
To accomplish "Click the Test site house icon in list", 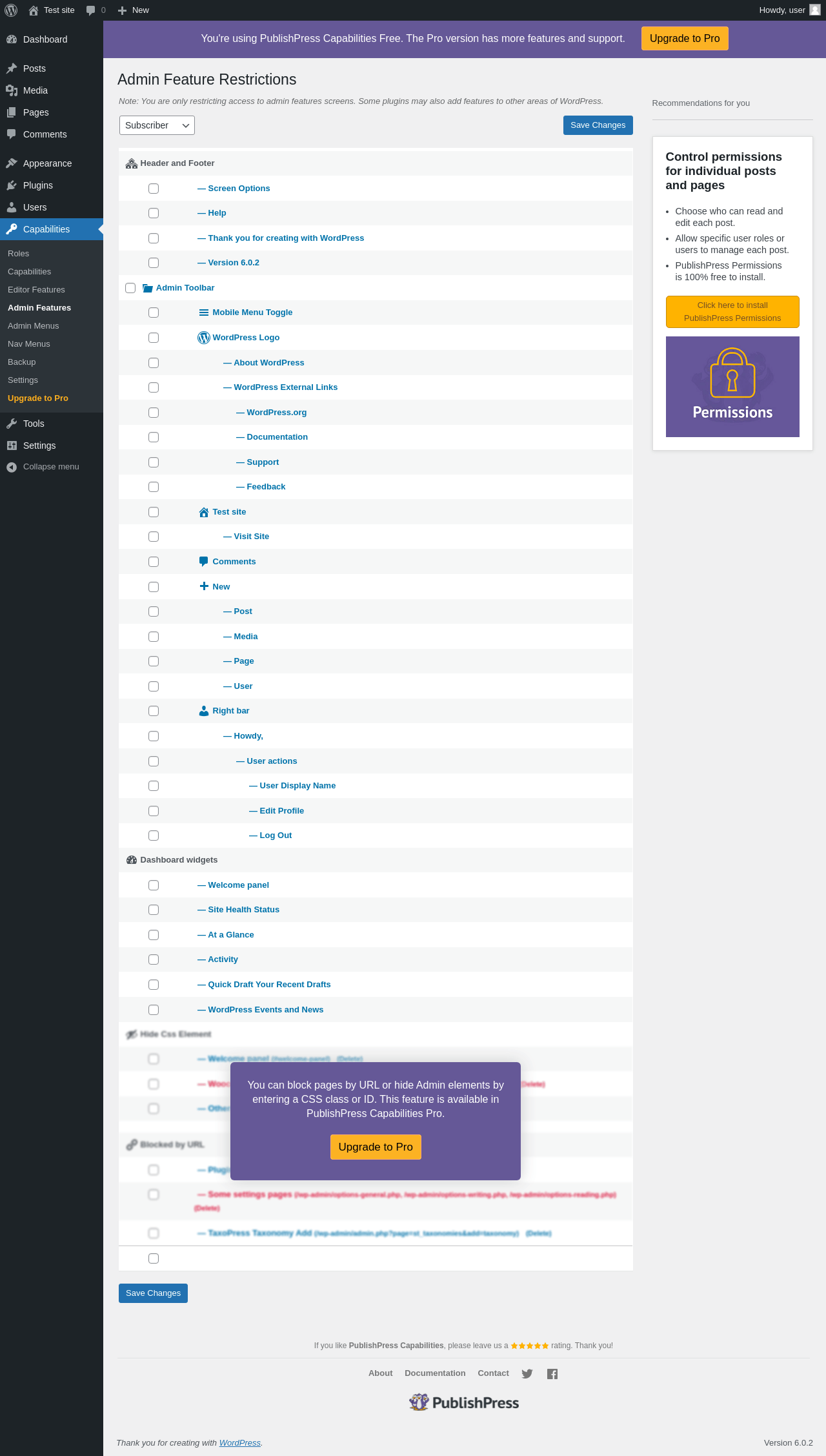I will click(204, 512).
